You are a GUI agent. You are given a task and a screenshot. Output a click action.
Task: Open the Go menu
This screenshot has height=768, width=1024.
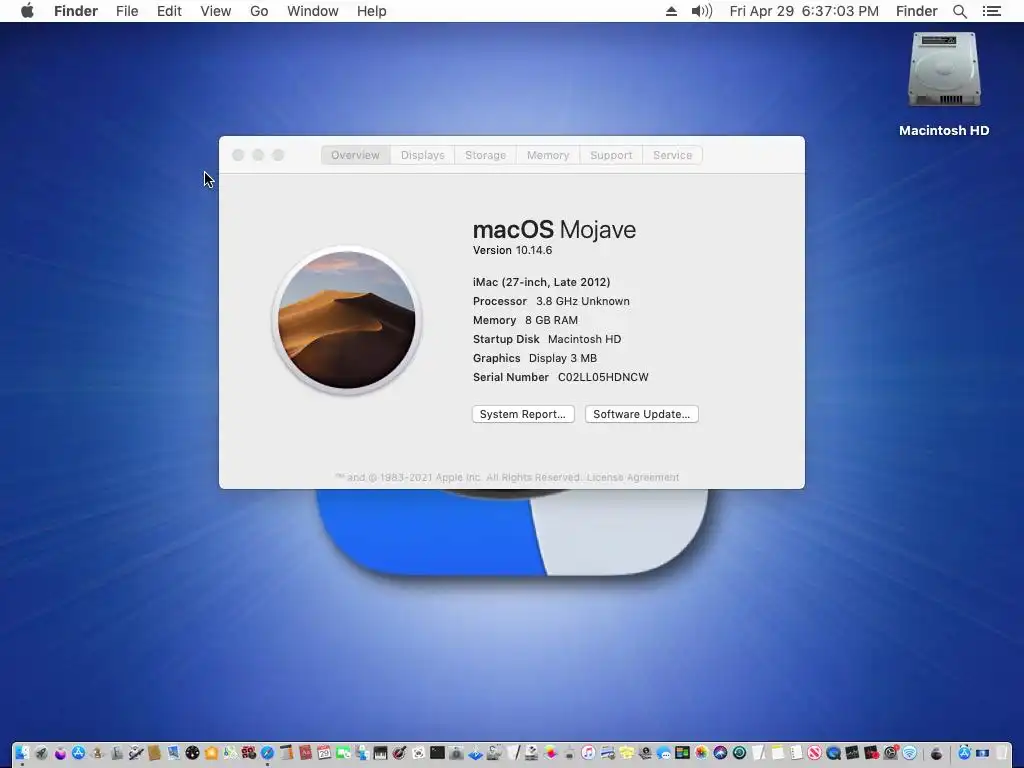pyautogui.click(x=259, y=11)
